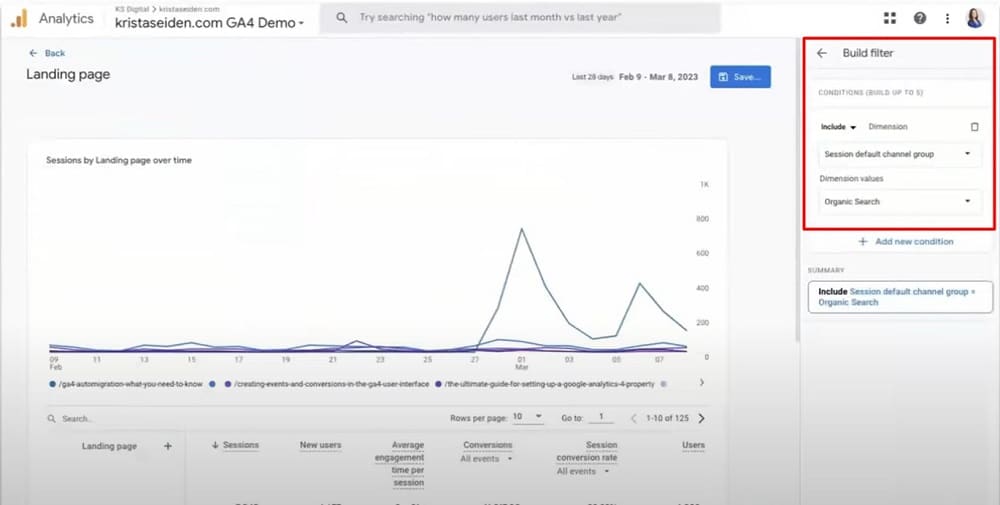Click the Google Analytics logo icon

[19, 18]
